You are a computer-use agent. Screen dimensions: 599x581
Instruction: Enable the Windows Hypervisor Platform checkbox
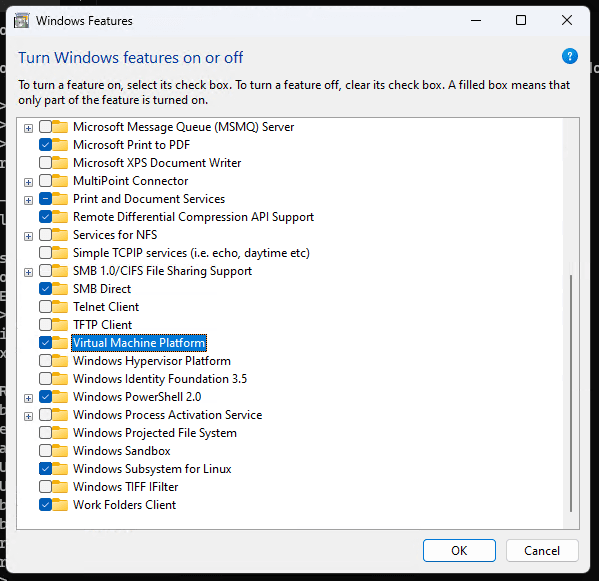45,361
